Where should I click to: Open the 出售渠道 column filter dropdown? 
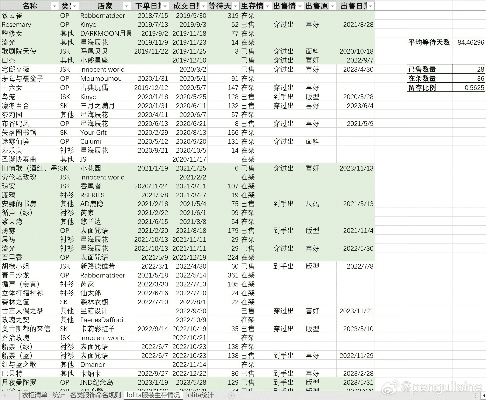tap(333, 6)
